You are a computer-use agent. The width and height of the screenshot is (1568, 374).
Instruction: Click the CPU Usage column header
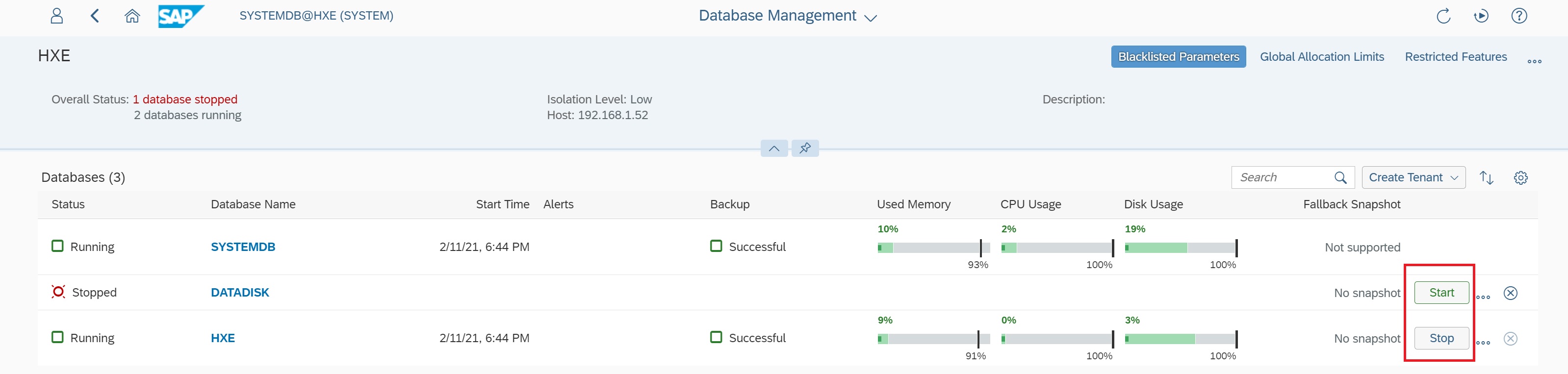point(1030,204)
